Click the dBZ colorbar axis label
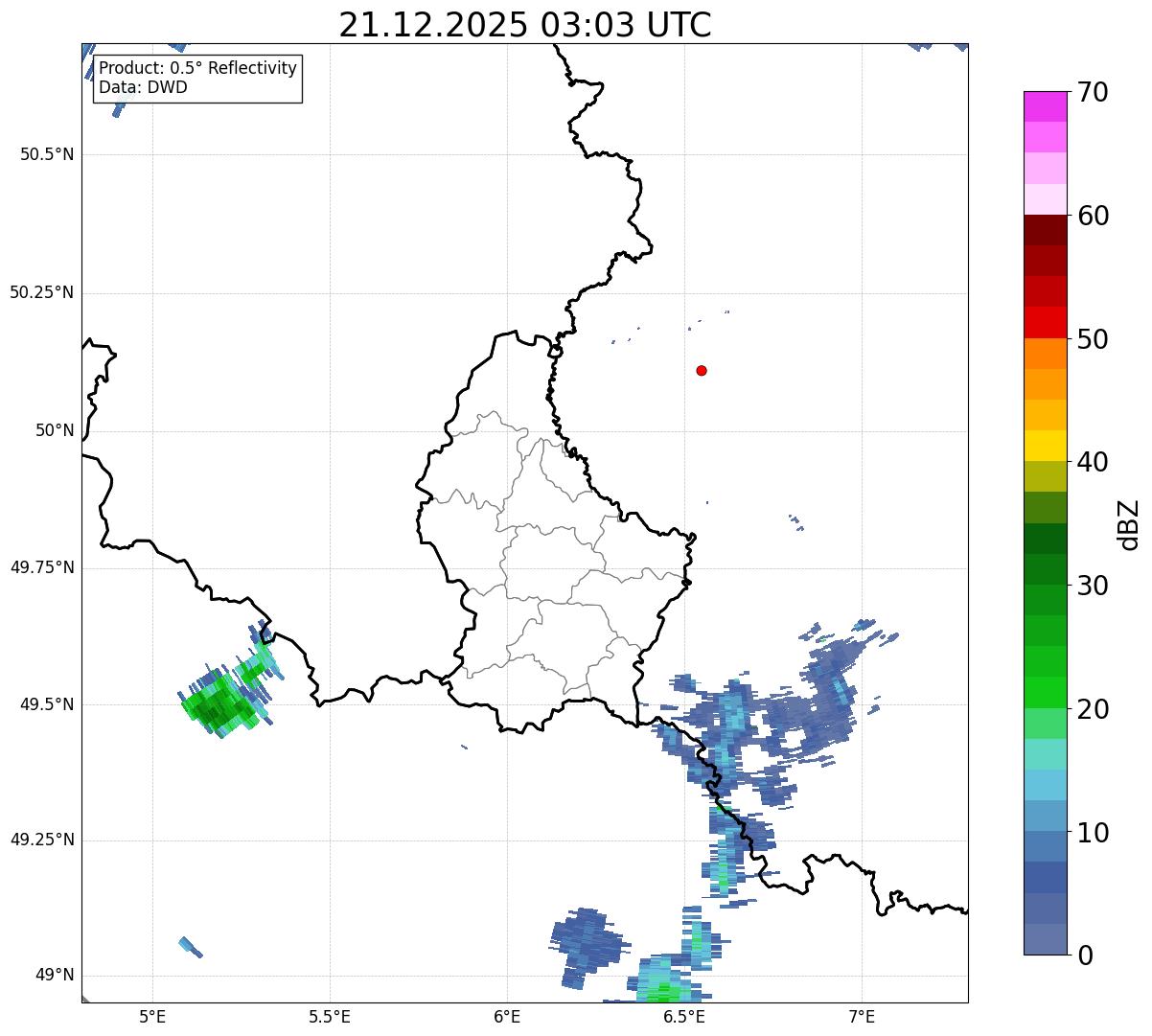Viewport: 1152px width, 1036px height. coord(1129,524)
